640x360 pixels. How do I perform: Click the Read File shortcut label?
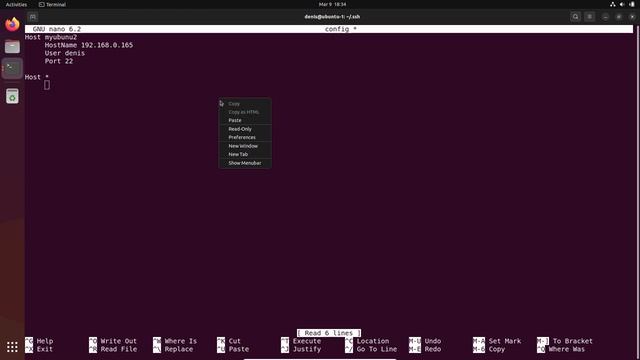point(118,349)
